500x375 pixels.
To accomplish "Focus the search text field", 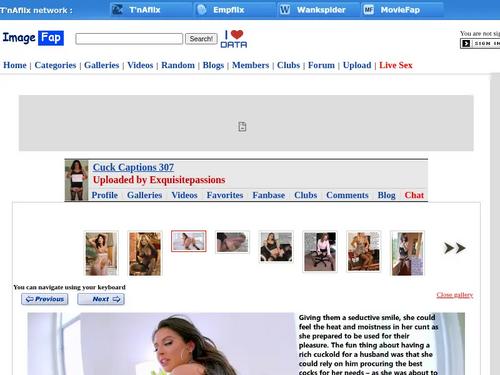I will 129,39.
